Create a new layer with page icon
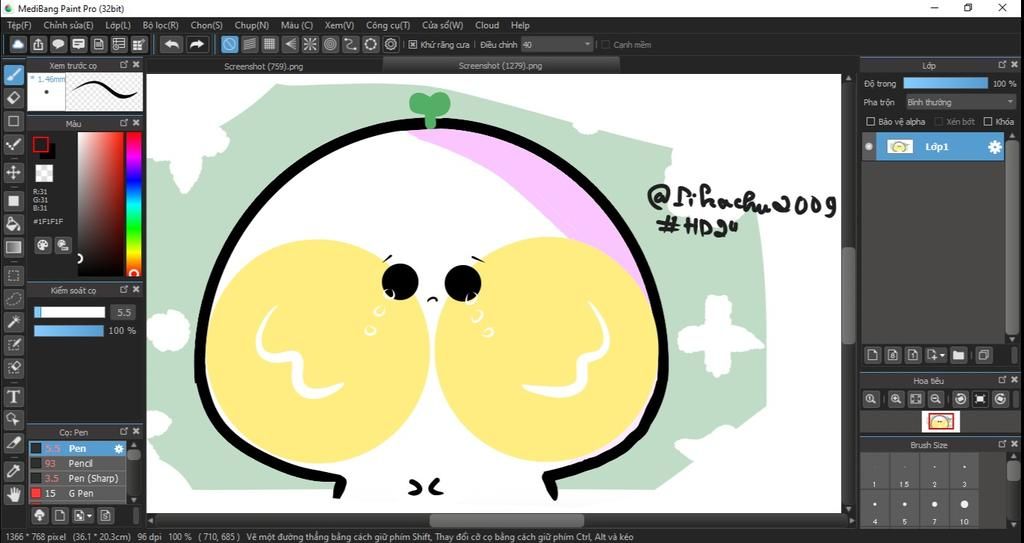Viewport: 1024px width, 543px height. 872,355
